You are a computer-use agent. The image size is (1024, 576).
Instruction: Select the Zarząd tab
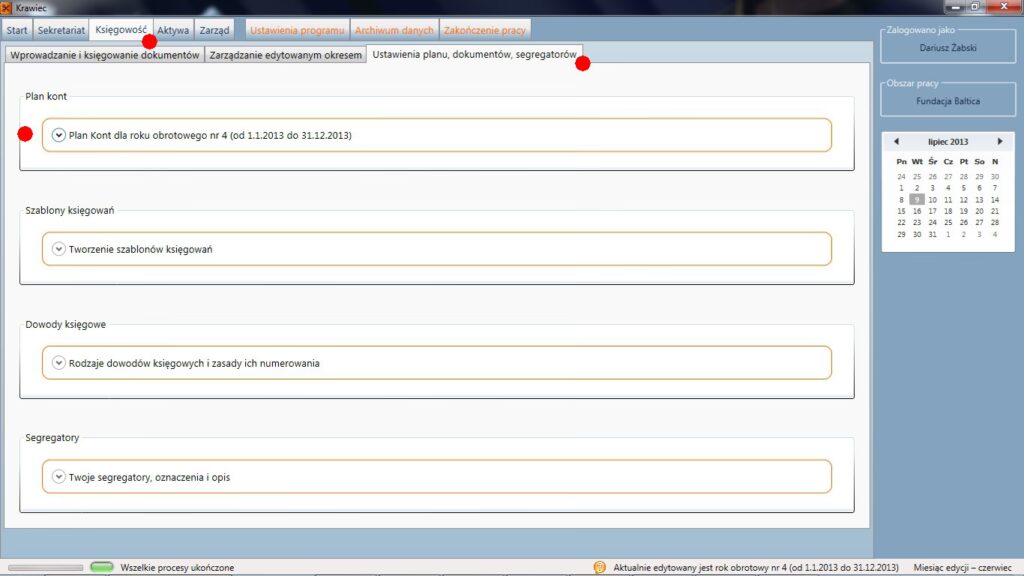pos(215,30)
